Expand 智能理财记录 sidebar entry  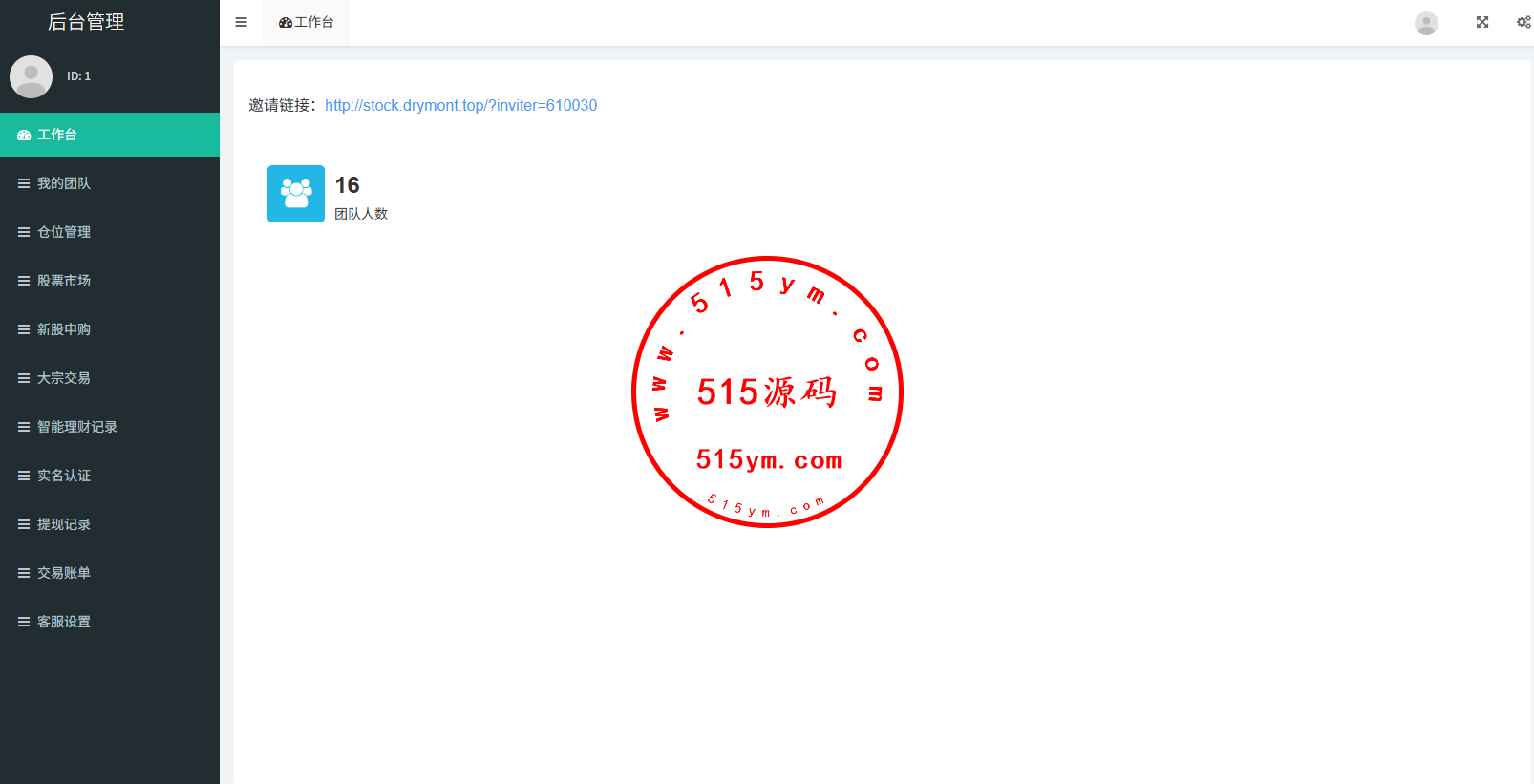[76, 427]
